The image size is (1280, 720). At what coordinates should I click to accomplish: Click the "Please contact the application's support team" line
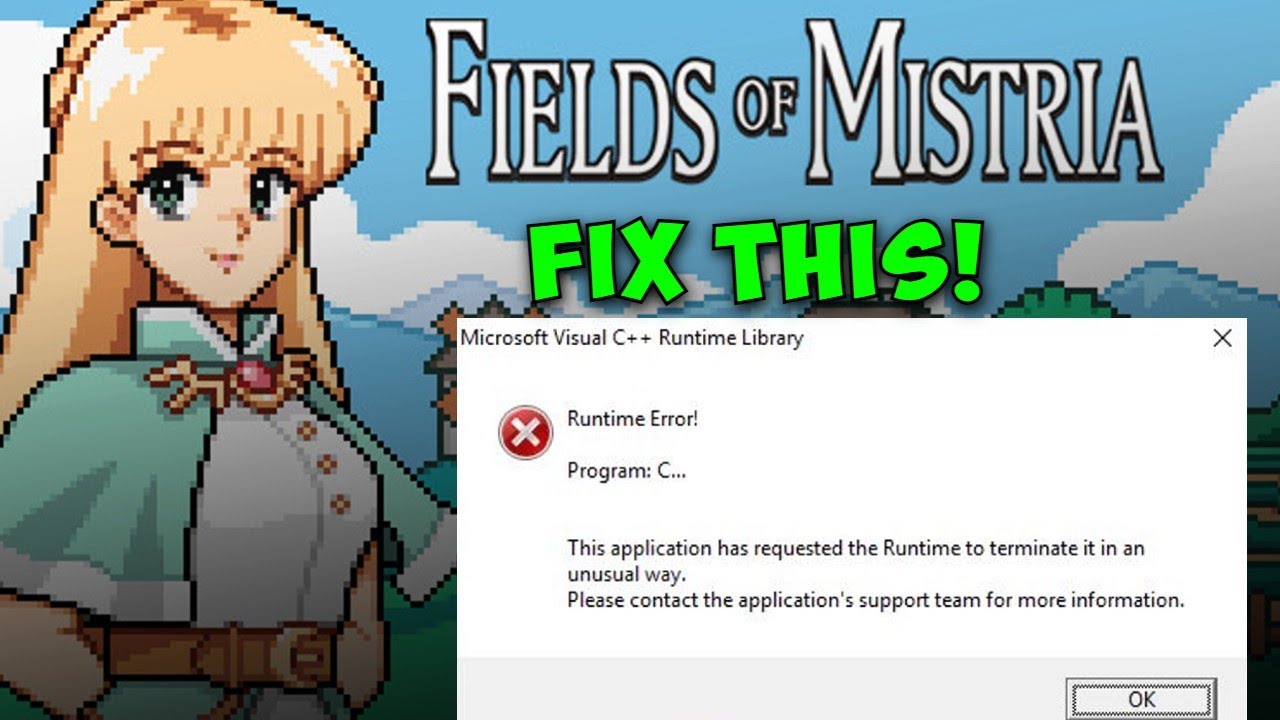pos(876,601)
